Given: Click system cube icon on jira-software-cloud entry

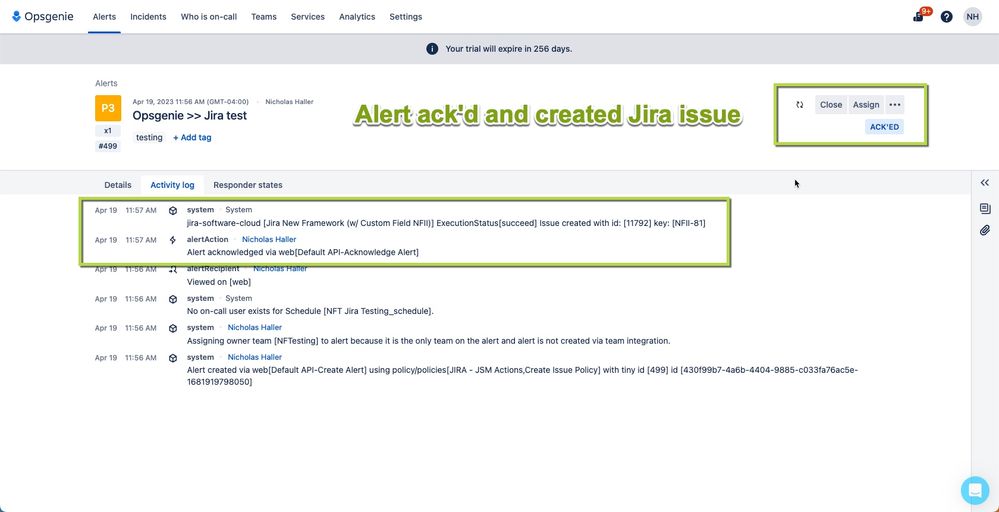Looking at the screenshot, I should point(173,210).
